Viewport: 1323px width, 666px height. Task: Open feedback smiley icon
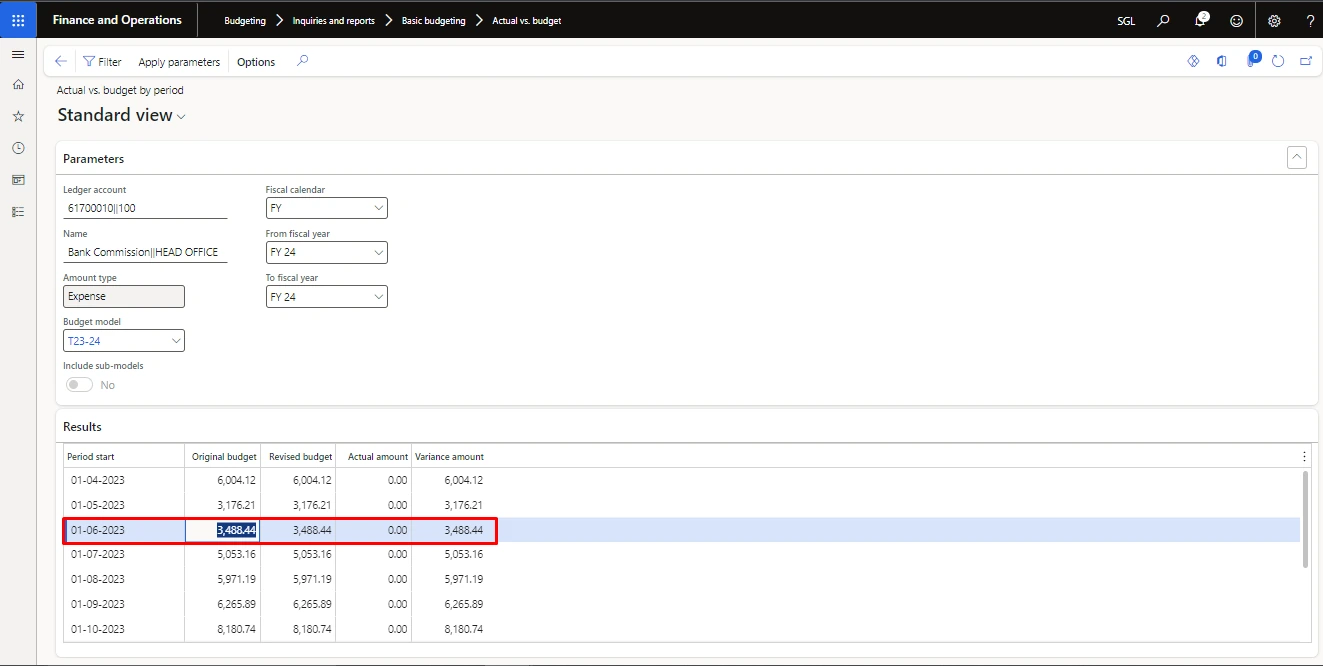[1237, 20]
